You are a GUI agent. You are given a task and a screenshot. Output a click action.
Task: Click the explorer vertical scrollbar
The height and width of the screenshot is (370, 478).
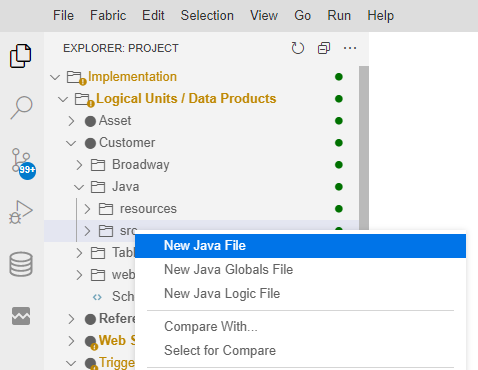click(364, 148)
